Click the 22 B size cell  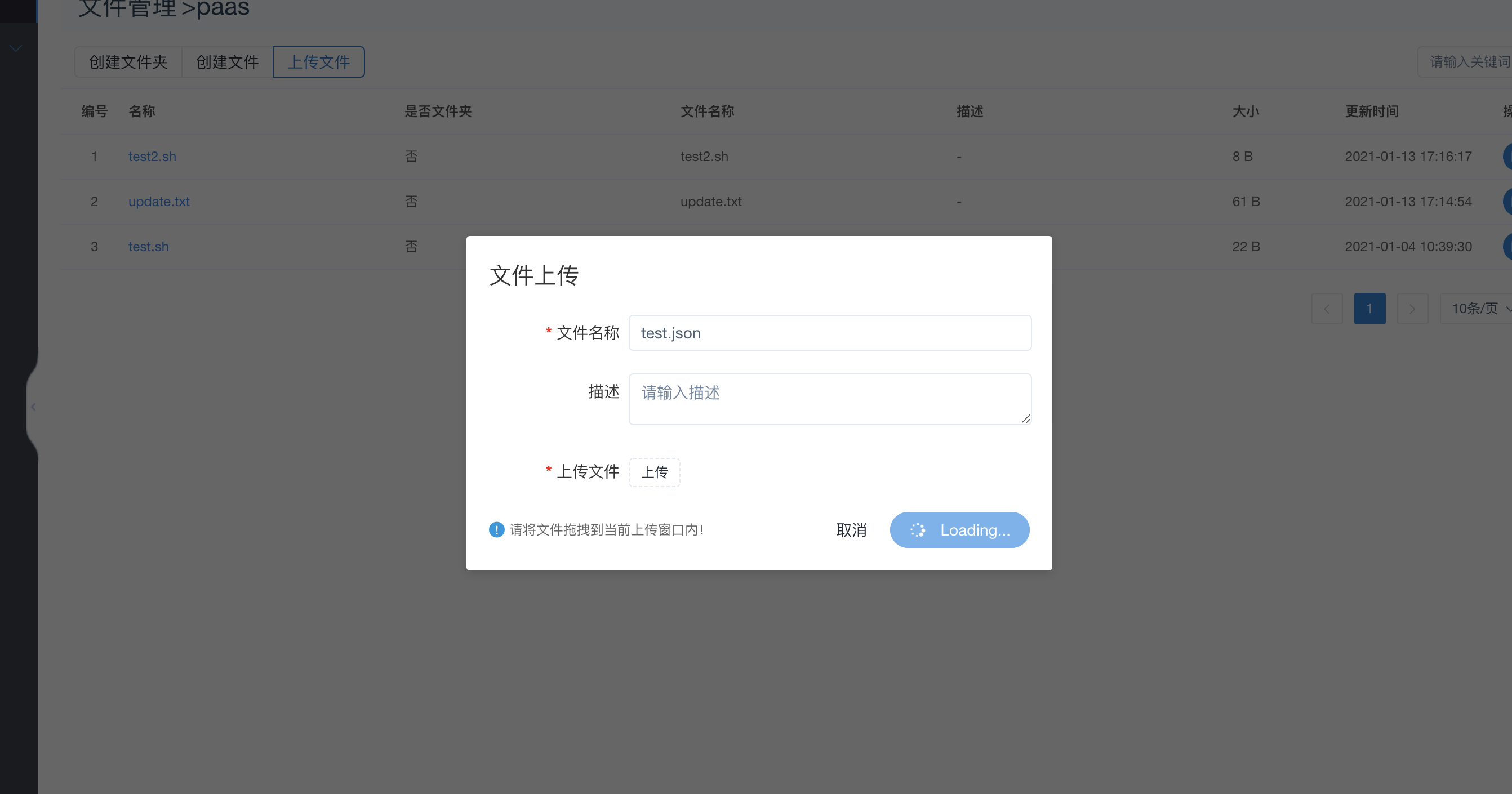pyautogui.click(x=1246, y=247)
